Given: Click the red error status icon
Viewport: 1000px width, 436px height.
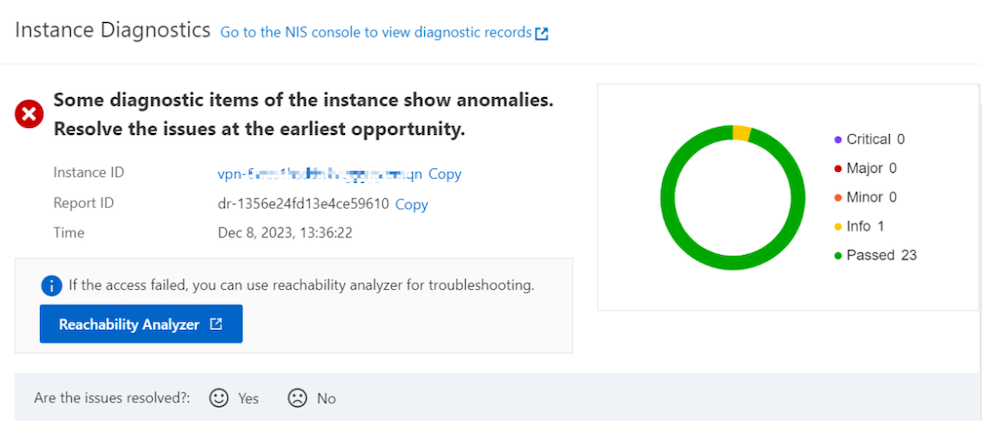Looking at the screenshot, I should pyautogui.click(x=29, y=115).
